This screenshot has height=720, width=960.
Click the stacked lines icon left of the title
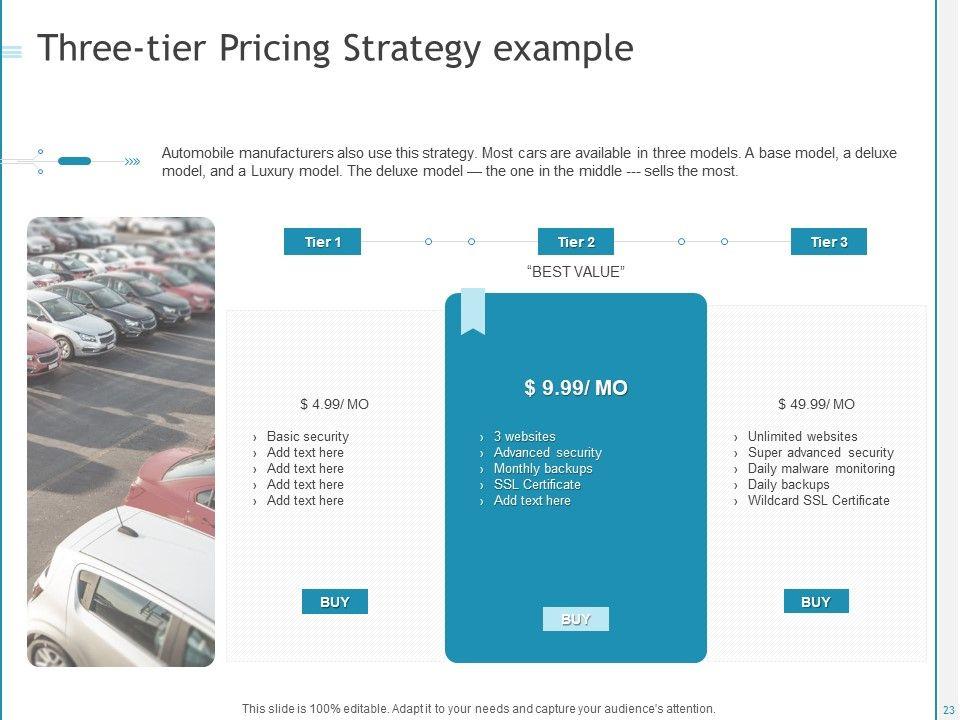pos(12,52)
